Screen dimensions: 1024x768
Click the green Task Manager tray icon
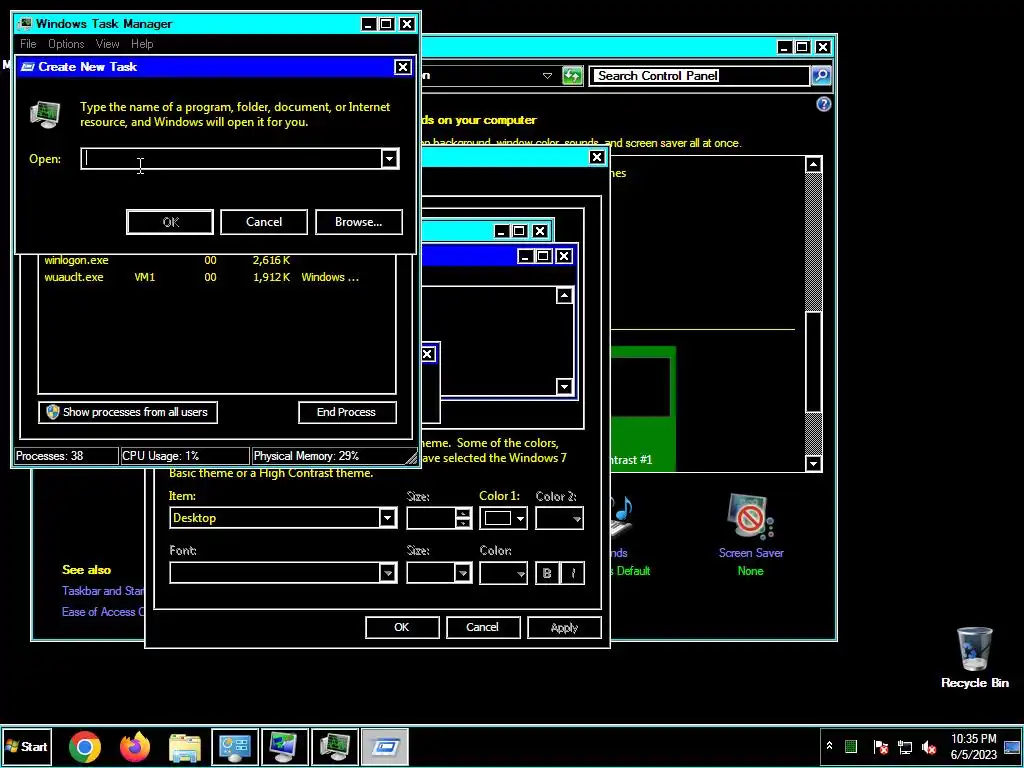pyautogui.click(x=851, y=746)
